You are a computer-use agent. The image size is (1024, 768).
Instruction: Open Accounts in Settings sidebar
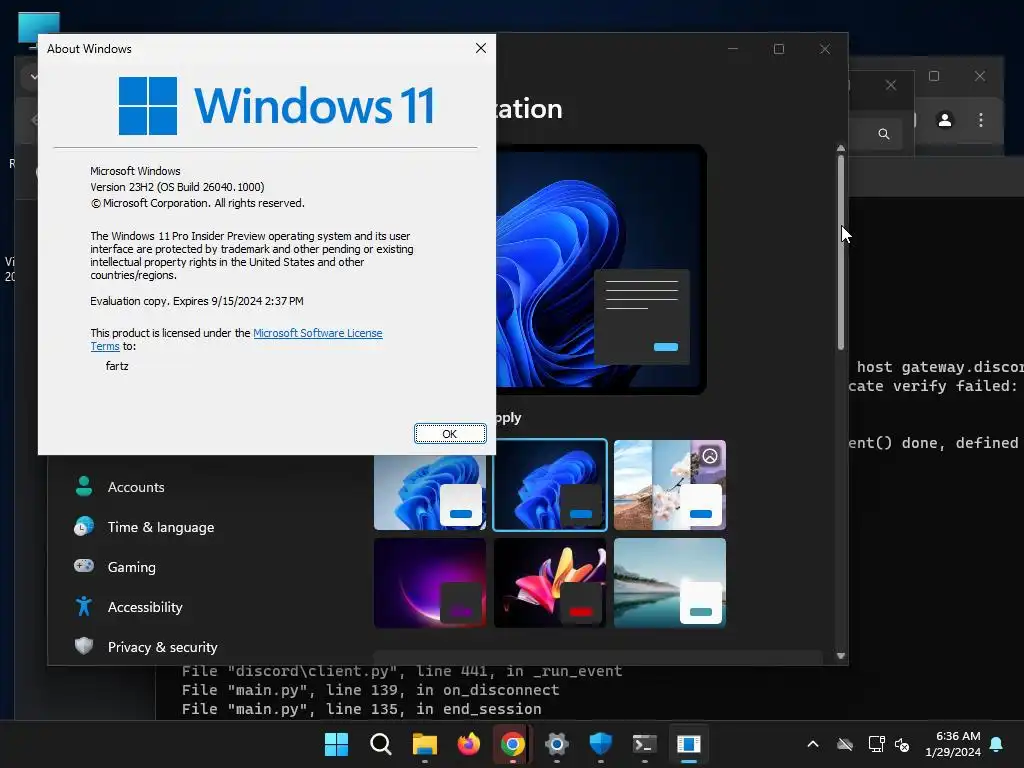click(136, 487)
